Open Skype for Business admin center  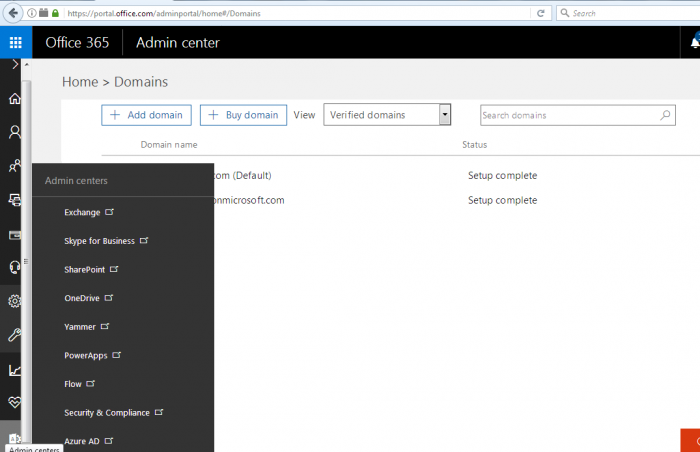tap(99, 241)
